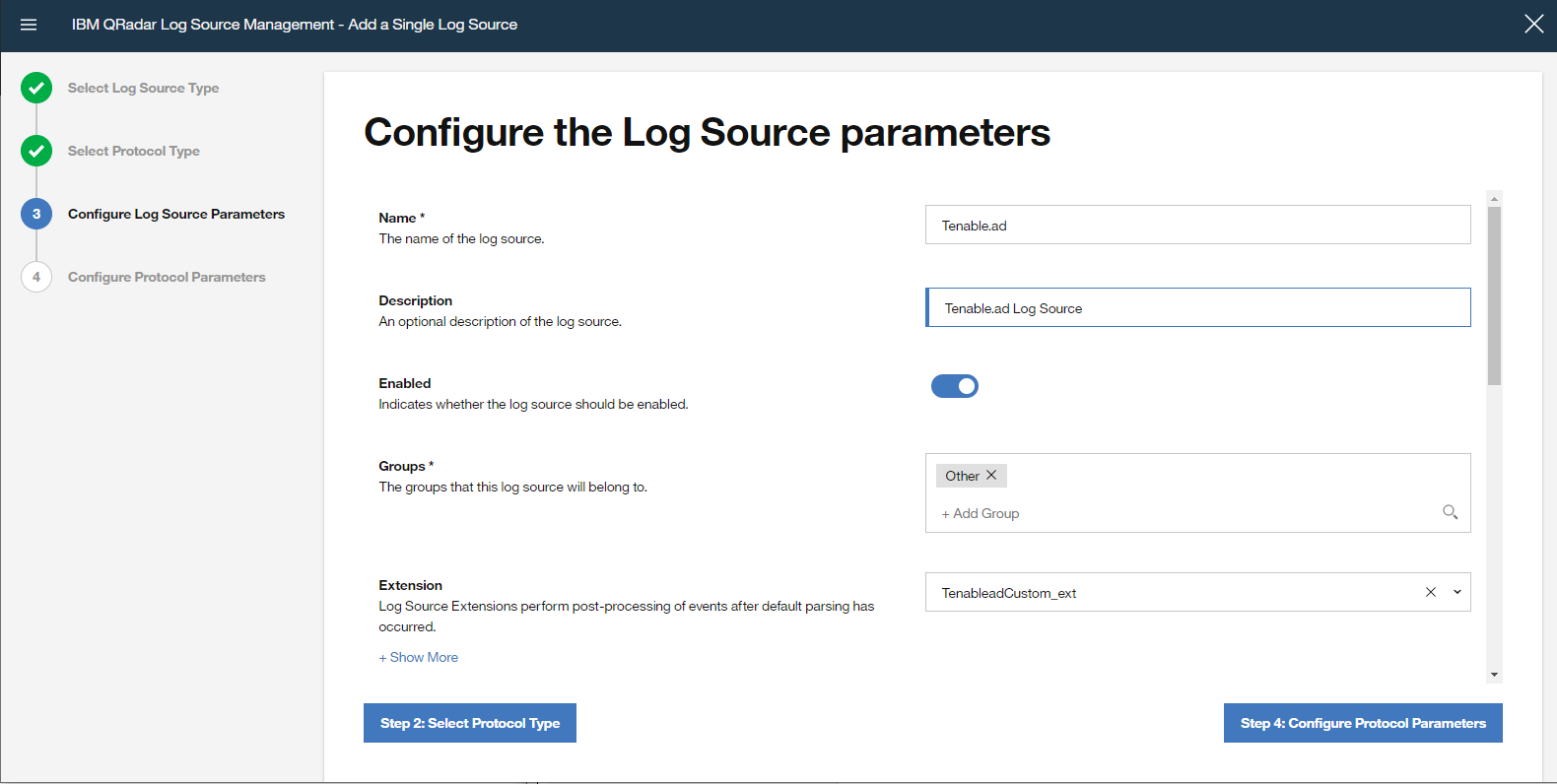Select step 3 circle icon

pyautogui.click(x=36, y=214)
